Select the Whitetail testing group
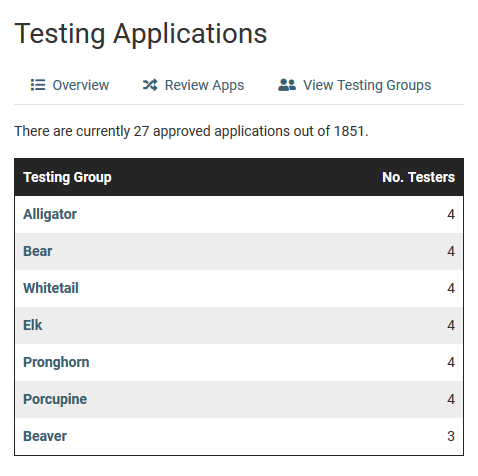 [x=51, y=288]
